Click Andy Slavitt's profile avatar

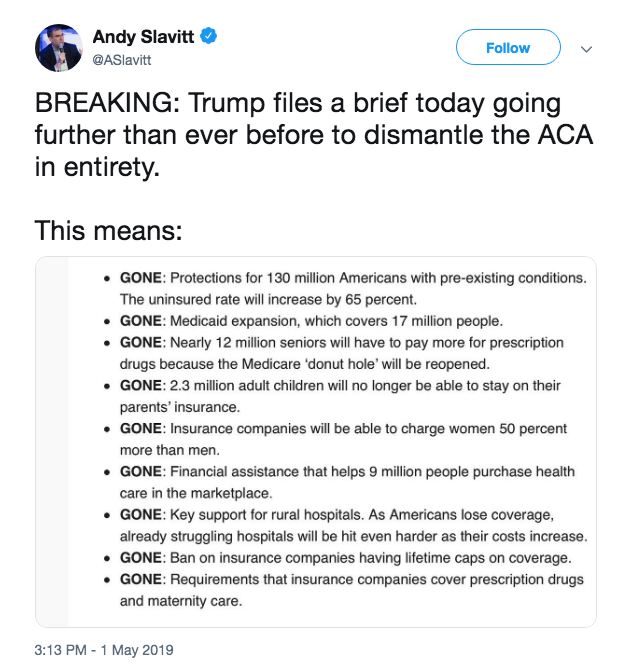(x=59, y=47)
